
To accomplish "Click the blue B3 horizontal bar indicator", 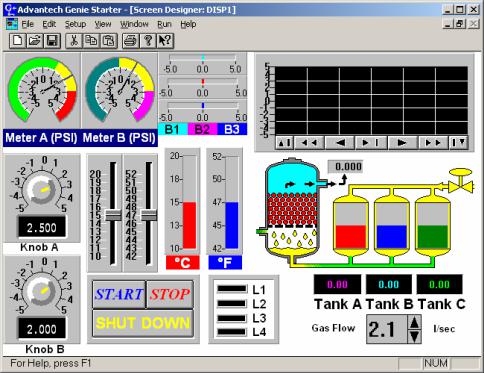I will 203,105.
